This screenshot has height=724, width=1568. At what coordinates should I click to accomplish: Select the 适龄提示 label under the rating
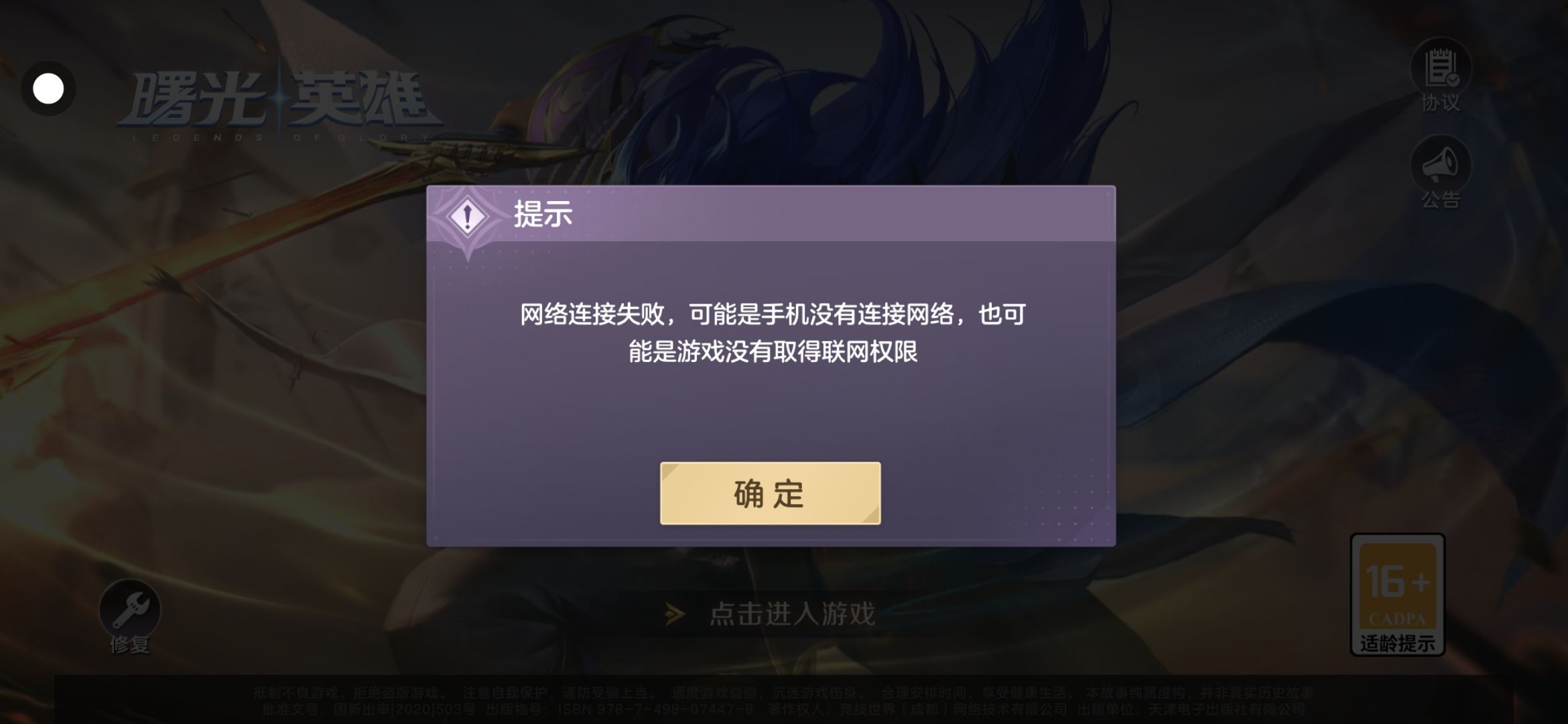pos(1398,644)
